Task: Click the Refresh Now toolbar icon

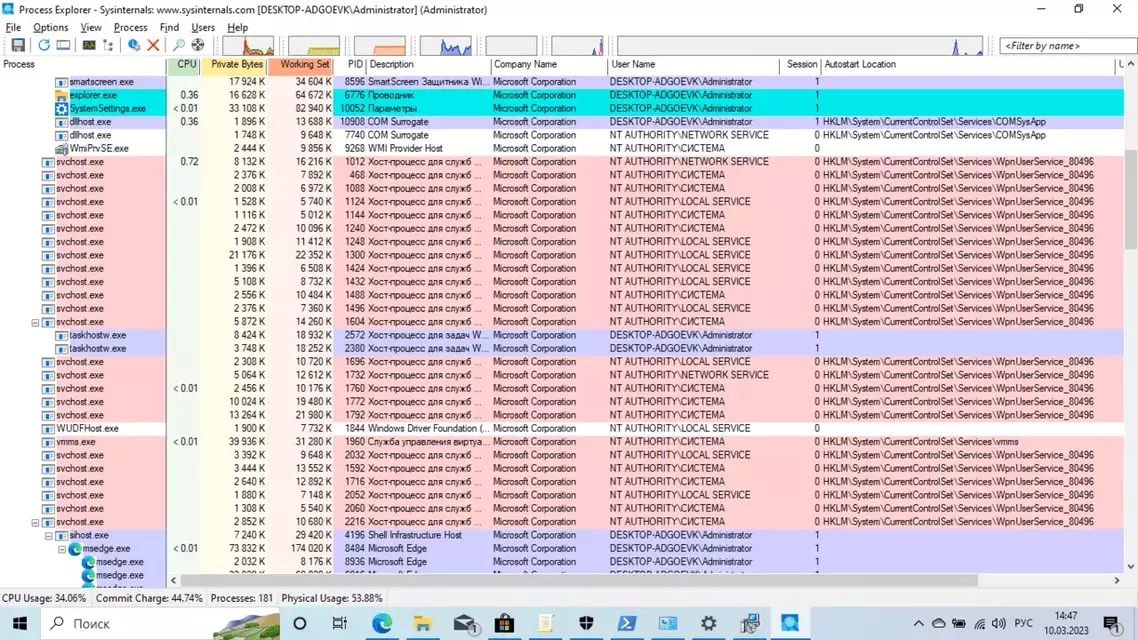Action: point(44,45)
